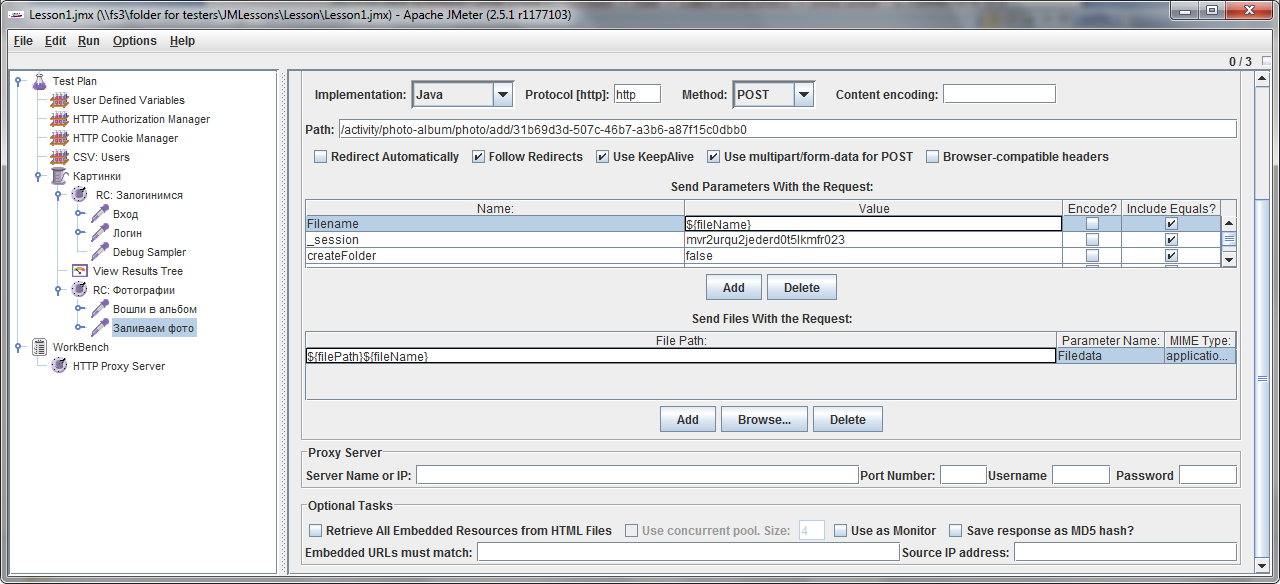Select the Test Plan flask icon
This screenshot has height=584, width=1280.
tap(40, 81)
